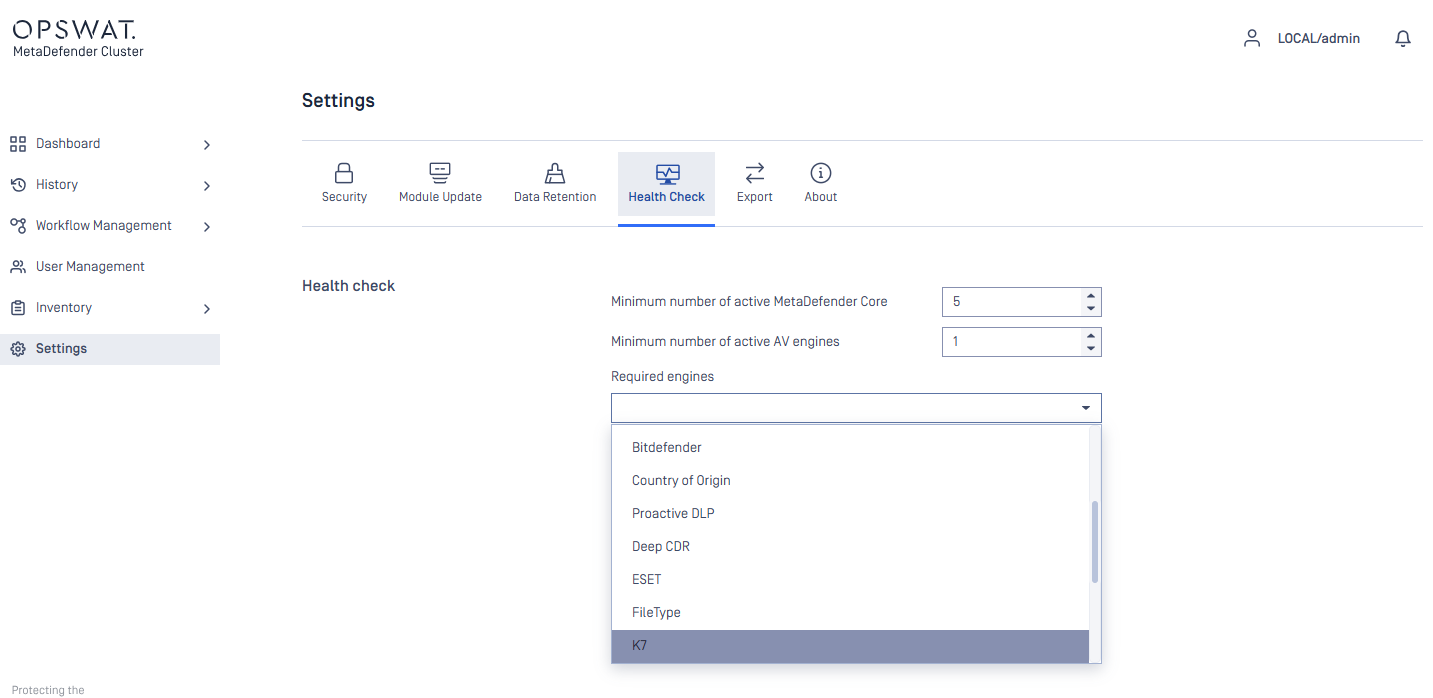Click the engine list scrollbar thumb
The height and width of the screenshot is (698, 1433).
tap(1095, 542)
